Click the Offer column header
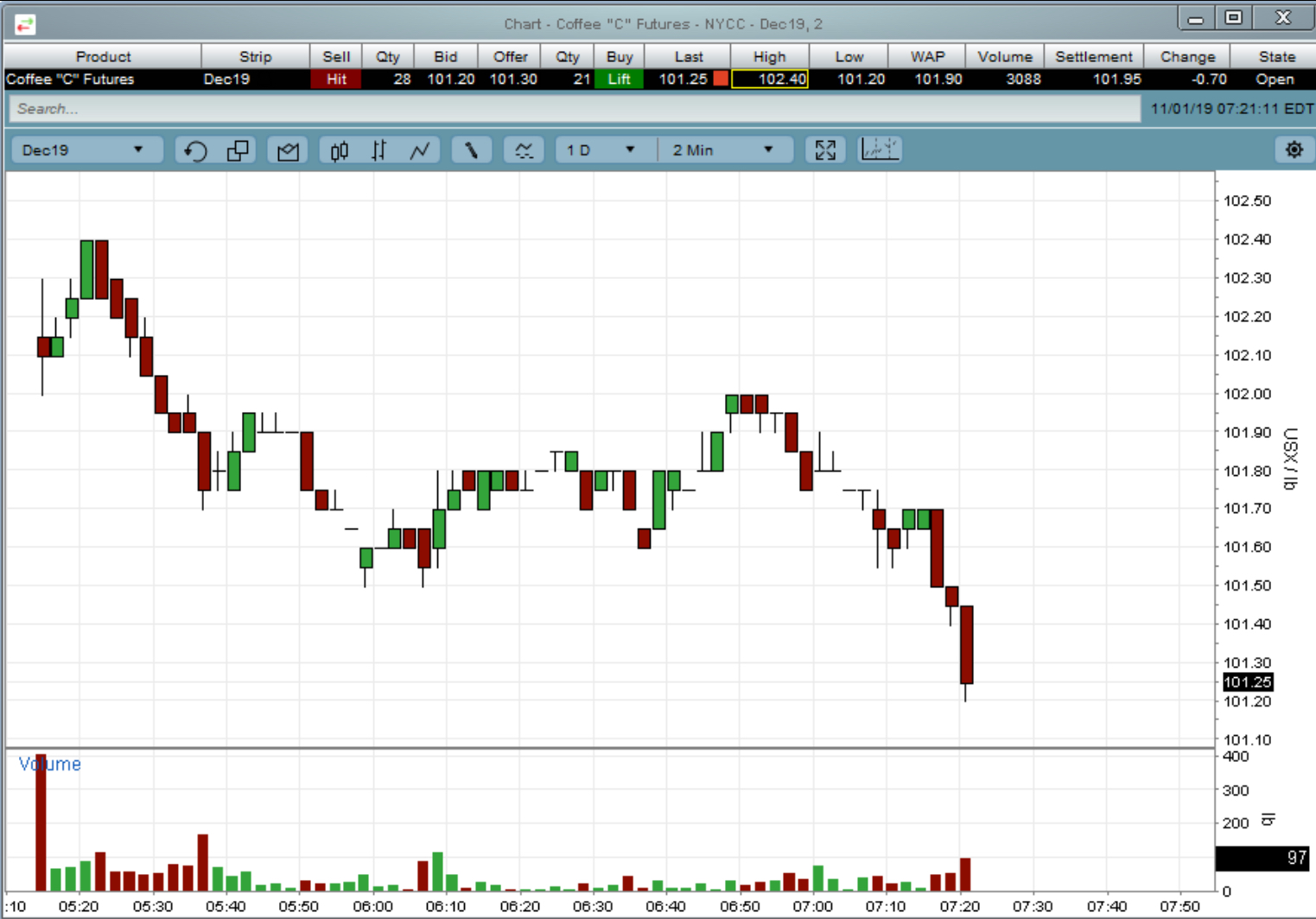Viewport: 1316px width, 919px height. click(510, 57)
